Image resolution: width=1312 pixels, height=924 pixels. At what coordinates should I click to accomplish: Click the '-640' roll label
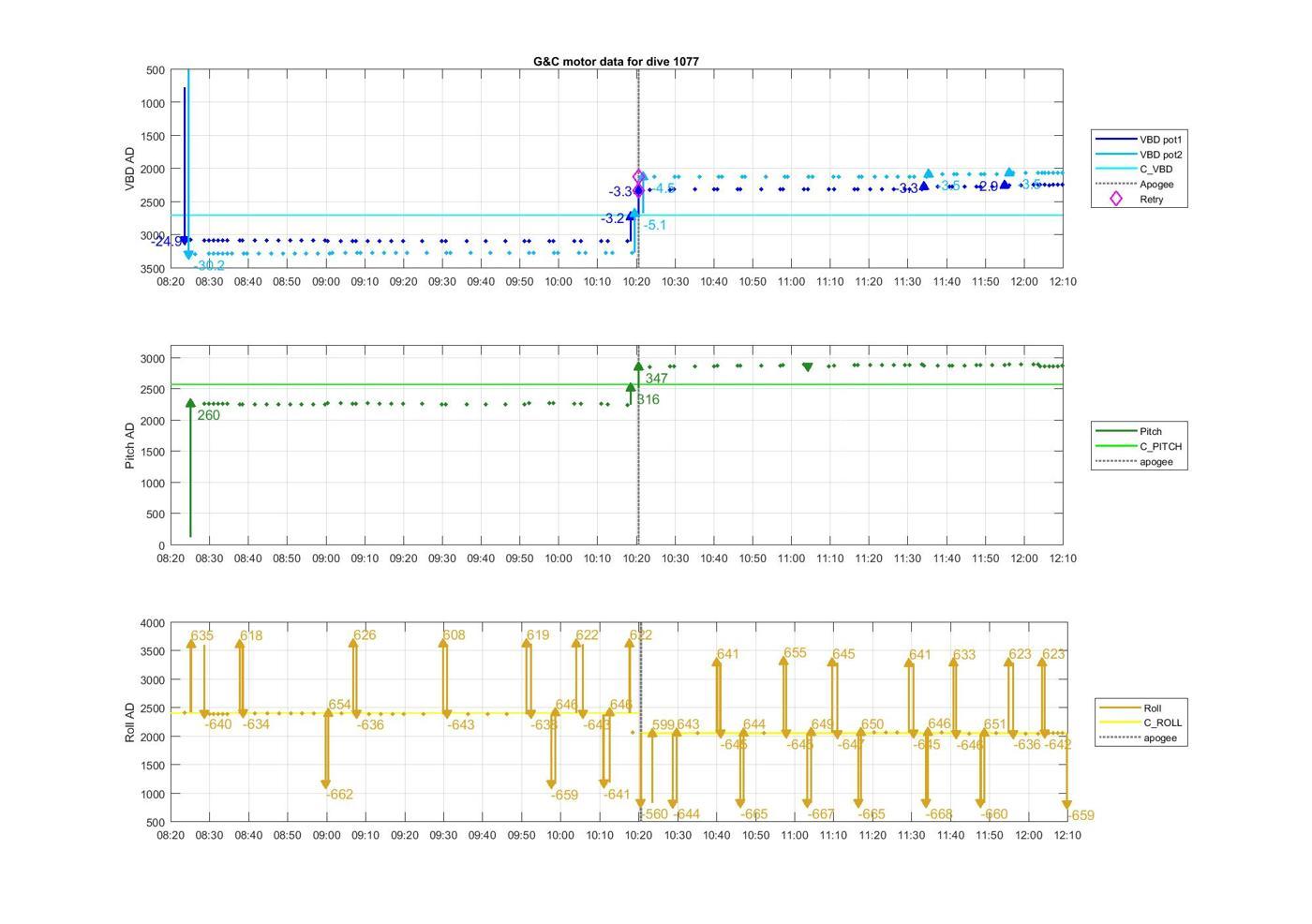coord(218,724)
